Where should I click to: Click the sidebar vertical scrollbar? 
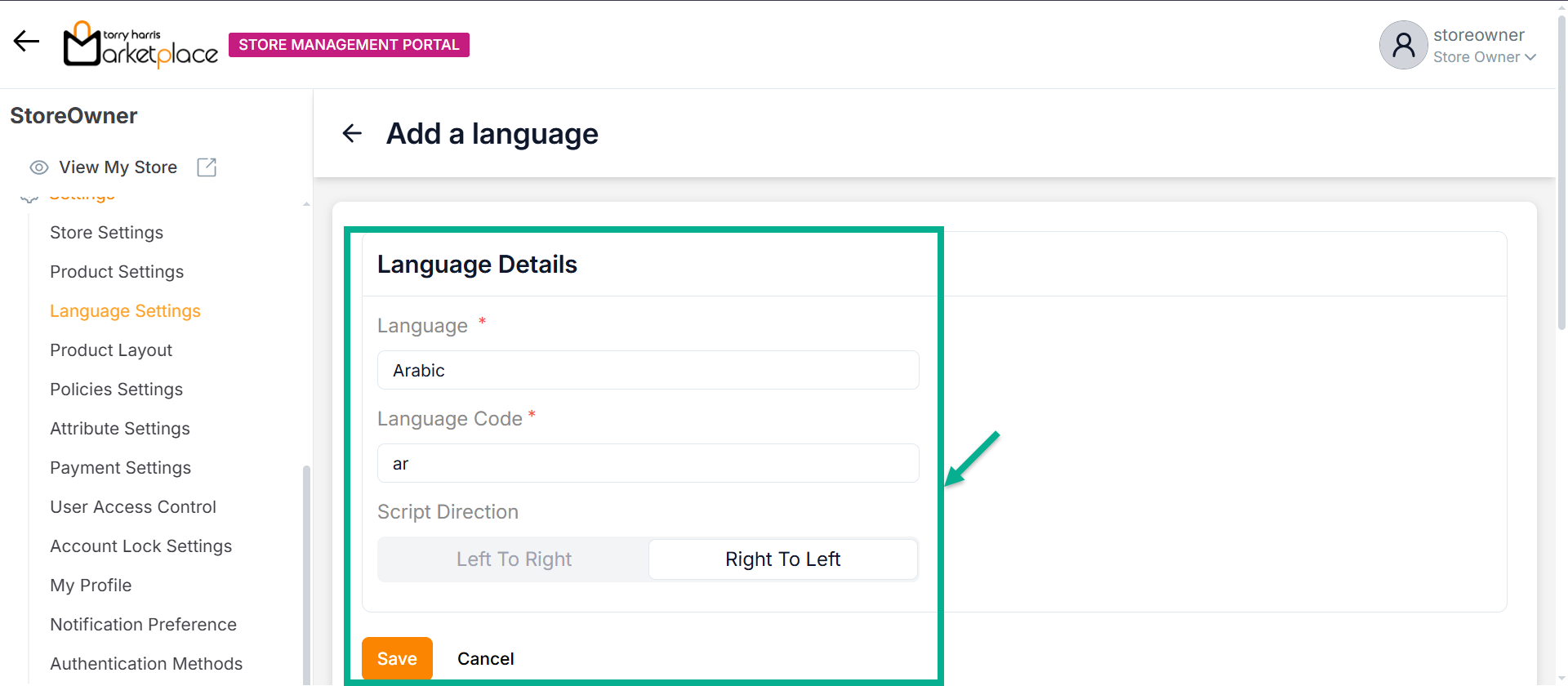tap(306, 572)
